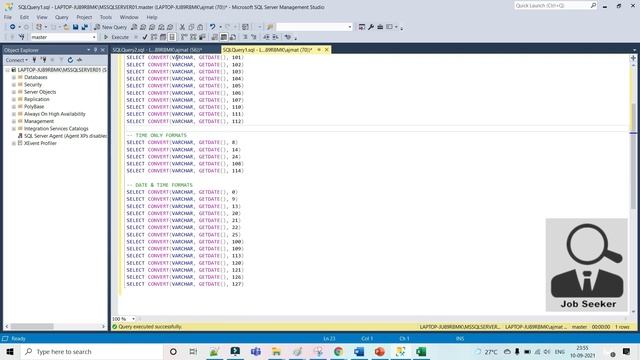
Task: Click the Copy icon in toolbar
Action: click(x=191, y=27)
